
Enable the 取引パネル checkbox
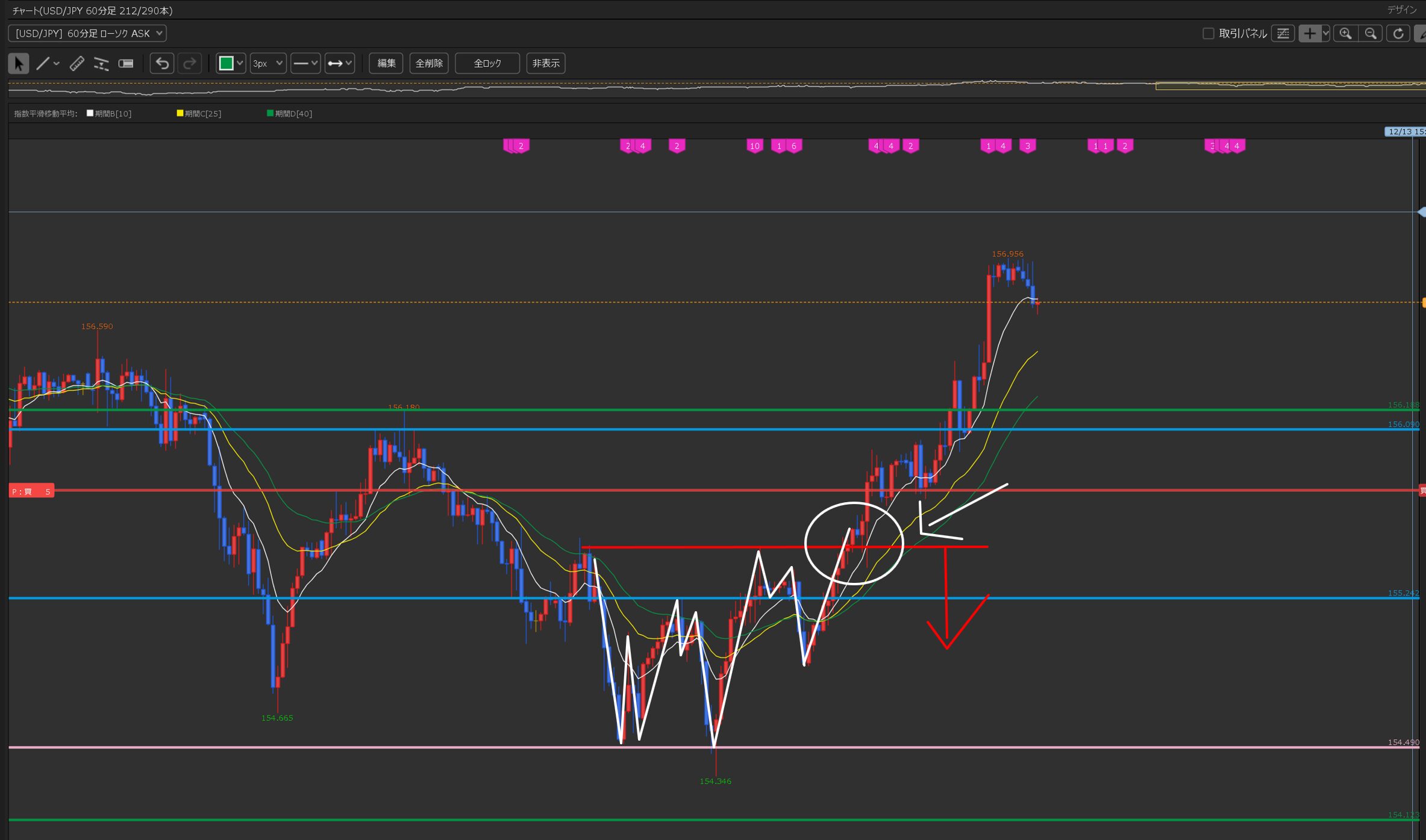[1208, 34]
